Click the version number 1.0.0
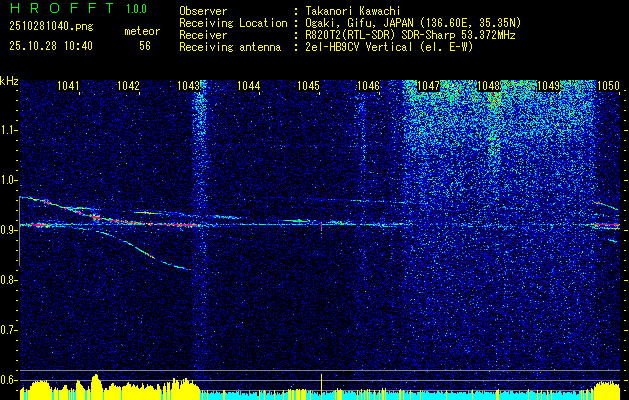The height and width of the screenshot is (400, 629). [x=136, y=8]
